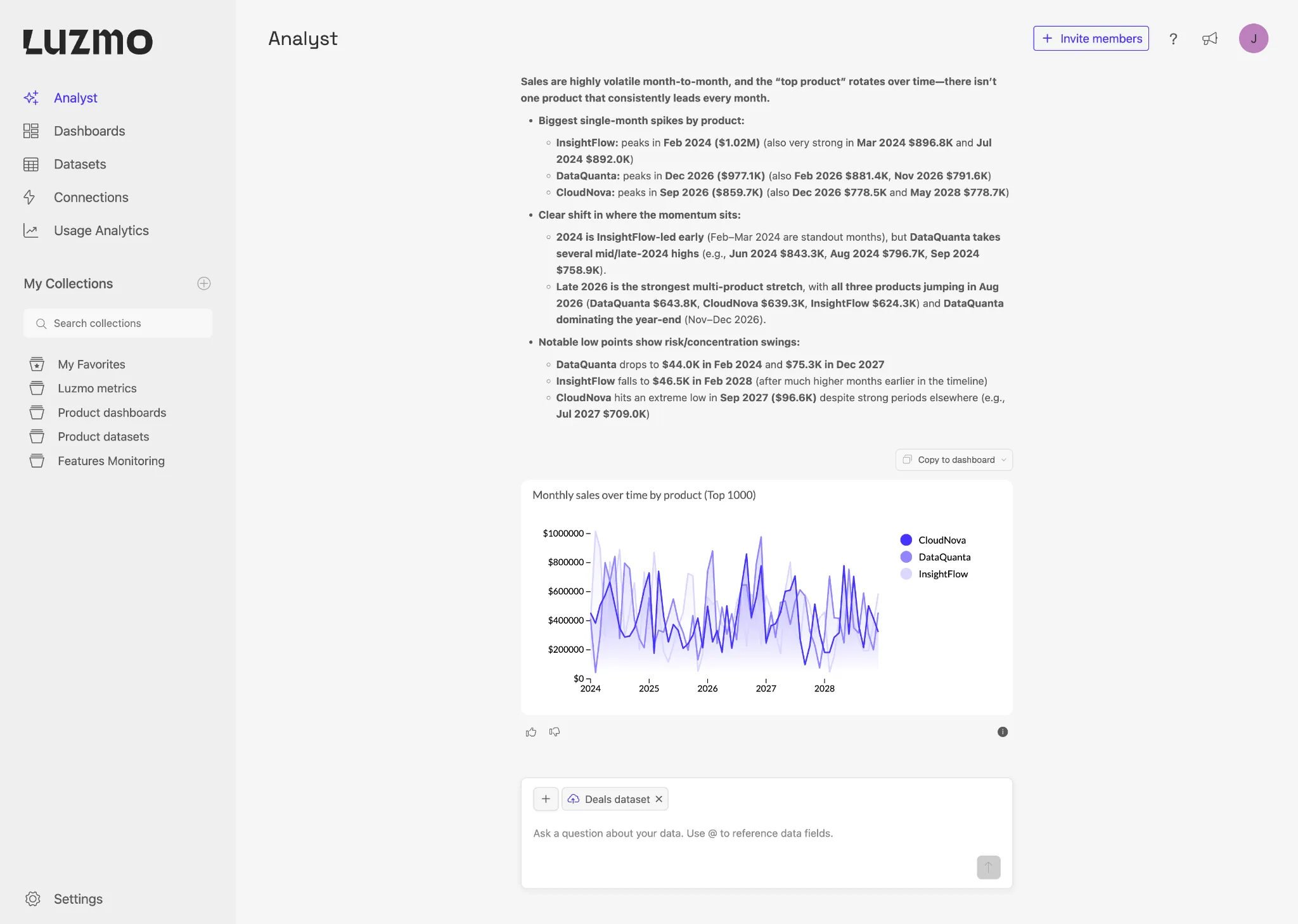This screenshot has width=1298, height=924.
Task: Go to the Analyst page
Action: [x=75, y=98]
